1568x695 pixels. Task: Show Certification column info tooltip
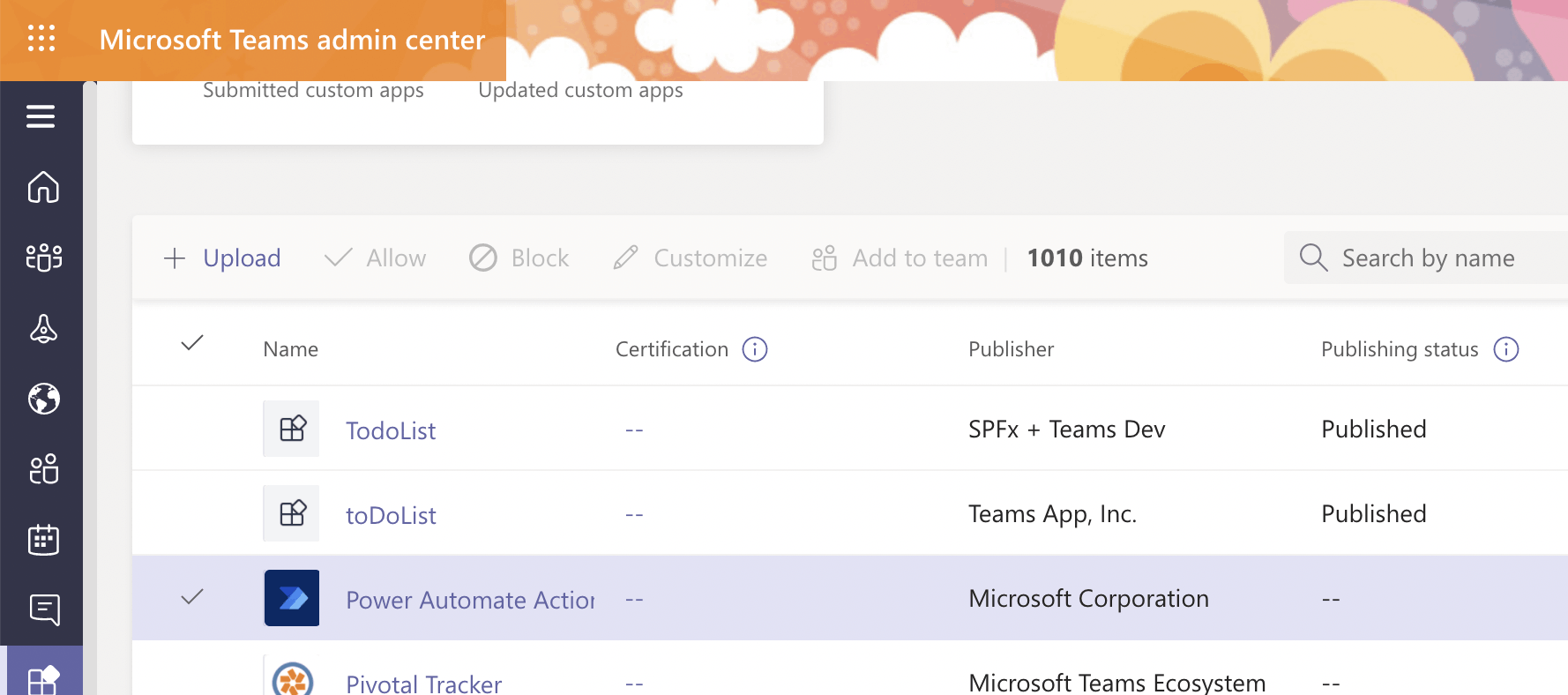(x=755, y=349)
